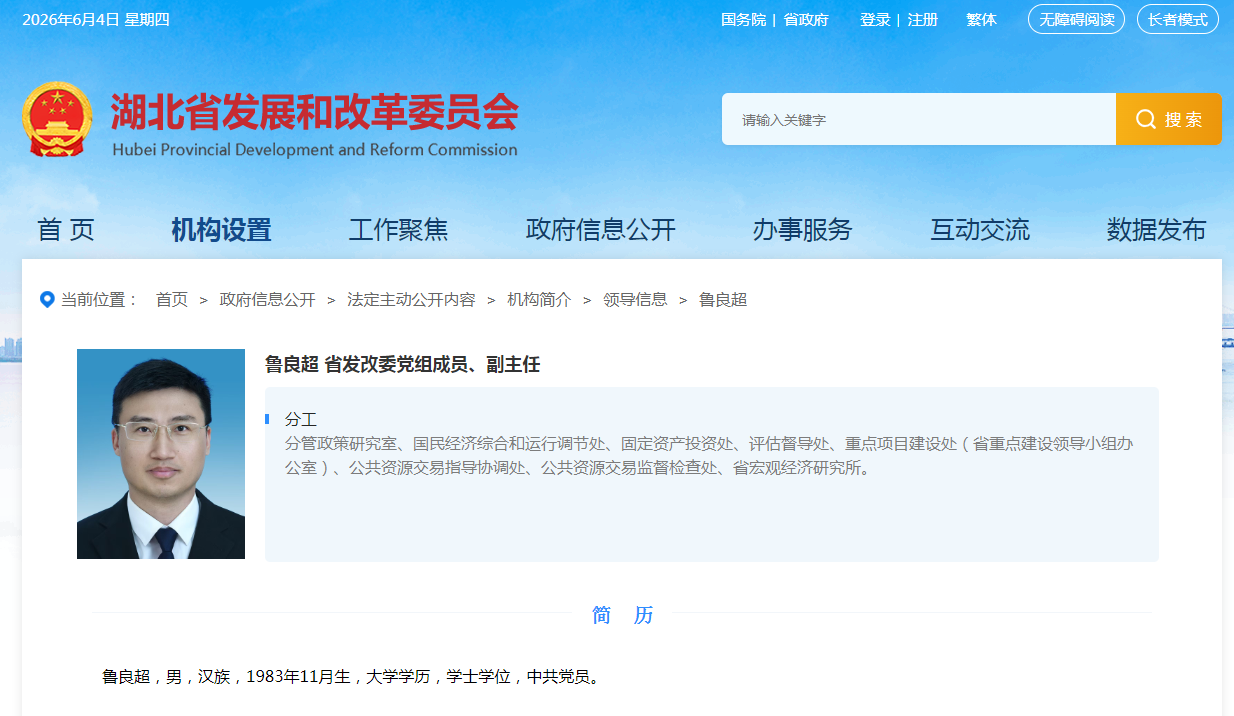1234x716 pixels.
Task: Click the 登录 link
Action: (875, 20)
